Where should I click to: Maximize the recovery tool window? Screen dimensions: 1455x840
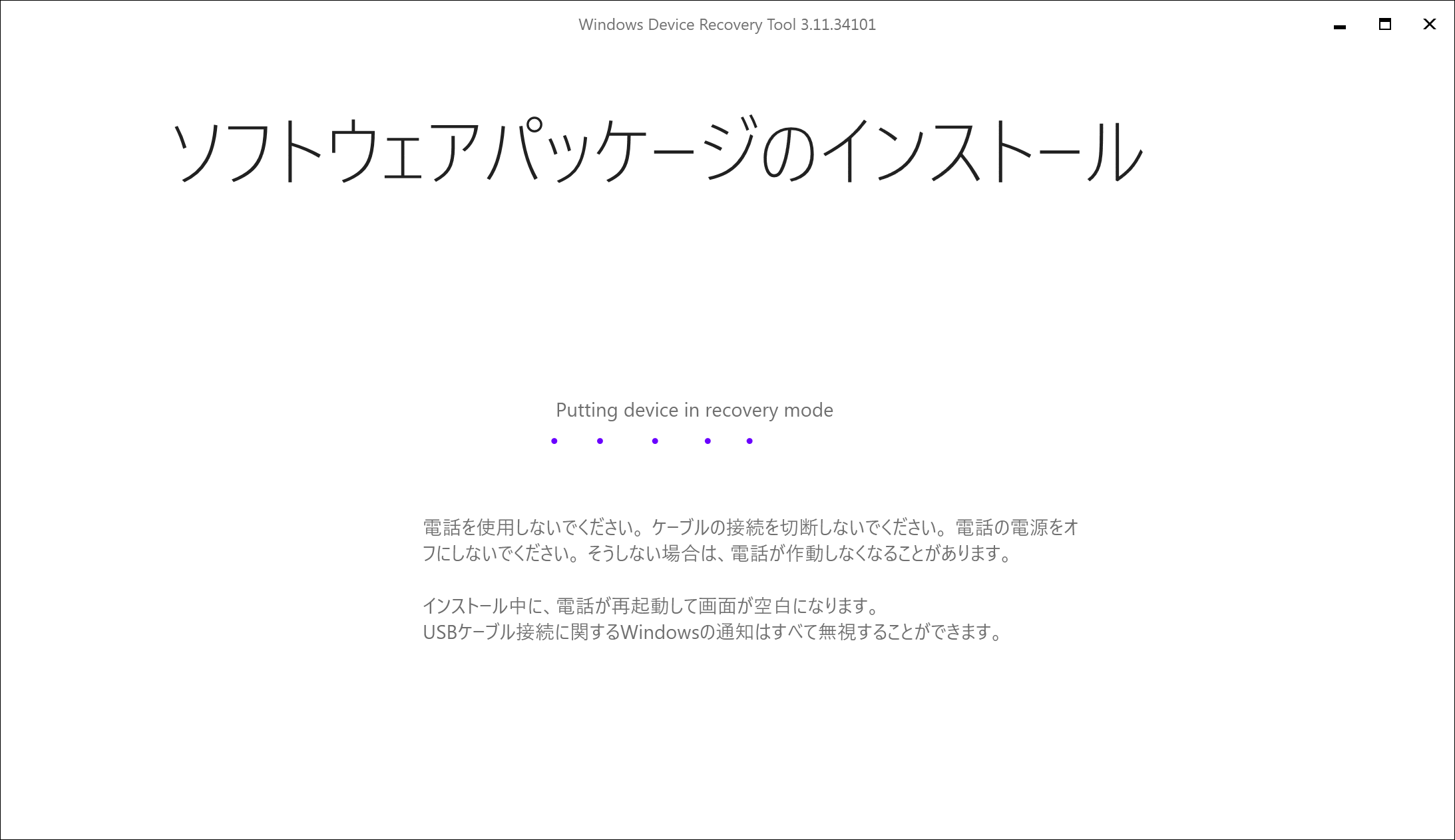1384,25
